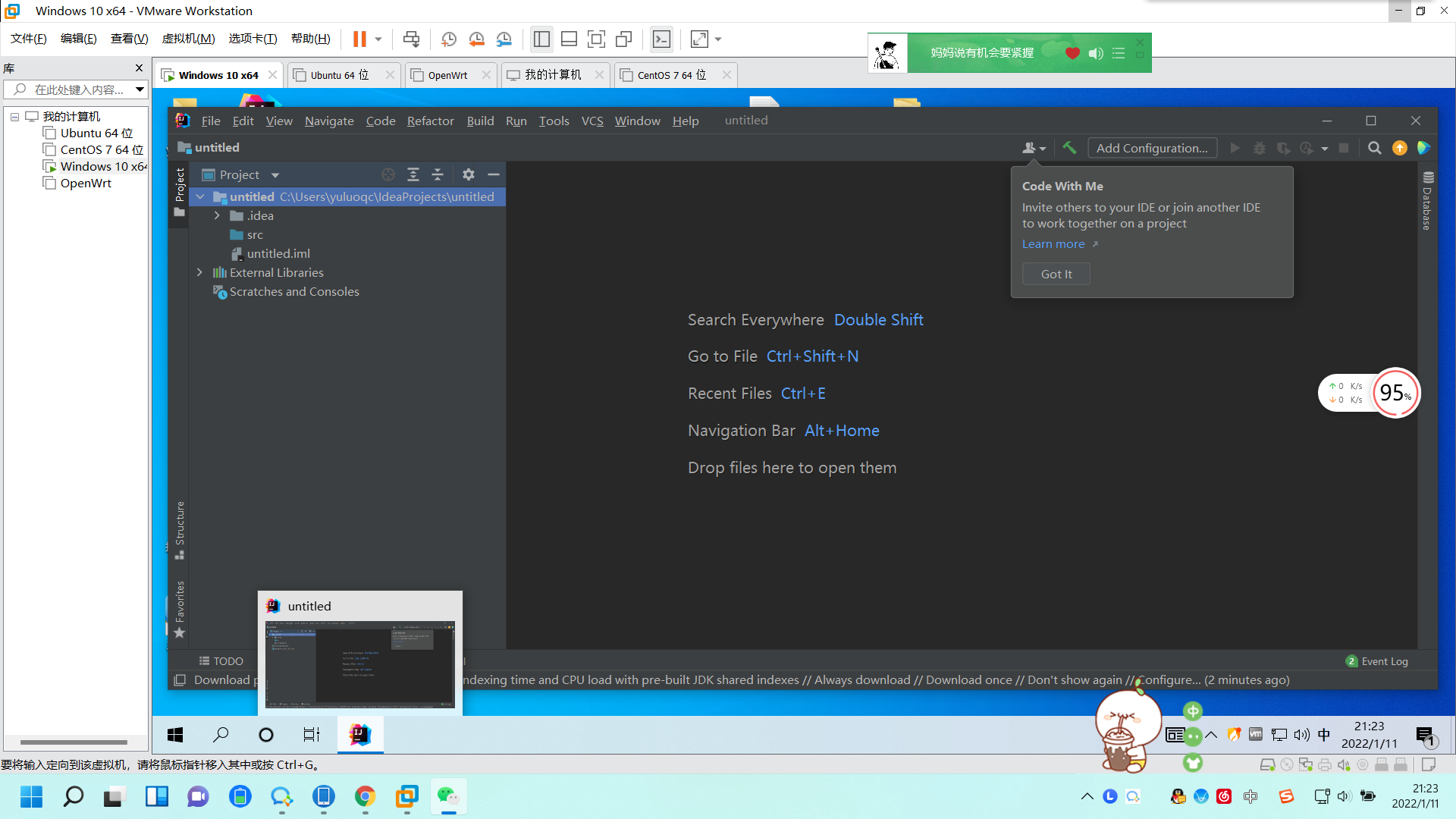Click library panel horizontal scrollbar
This screenshot has width=1456, height=819.
(74, 742)
